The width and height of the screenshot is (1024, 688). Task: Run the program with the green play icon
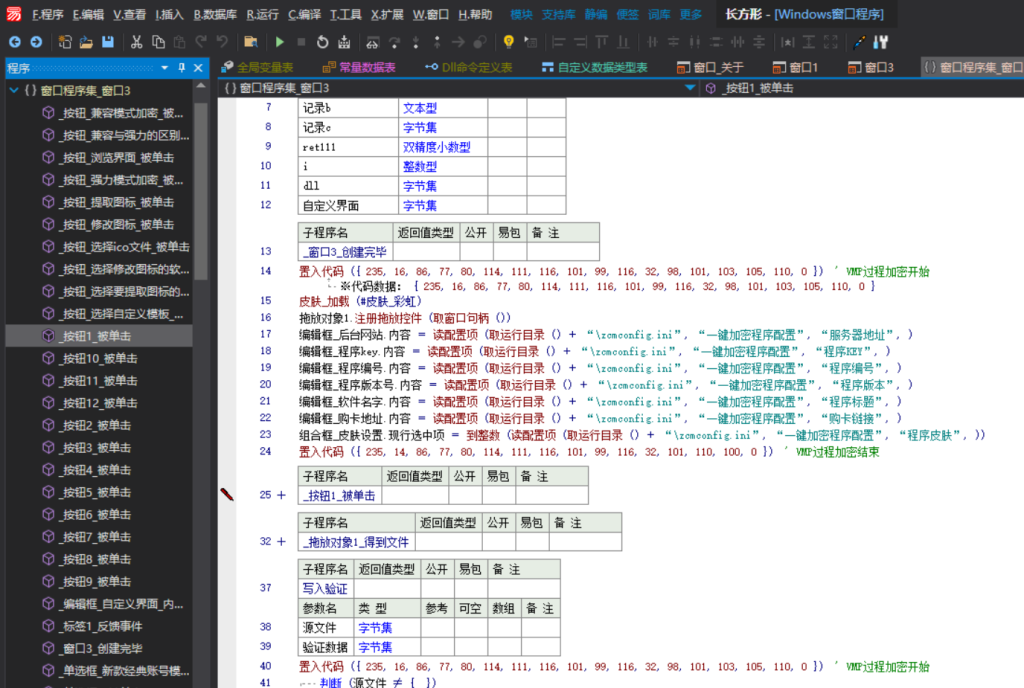click(281, 42)
